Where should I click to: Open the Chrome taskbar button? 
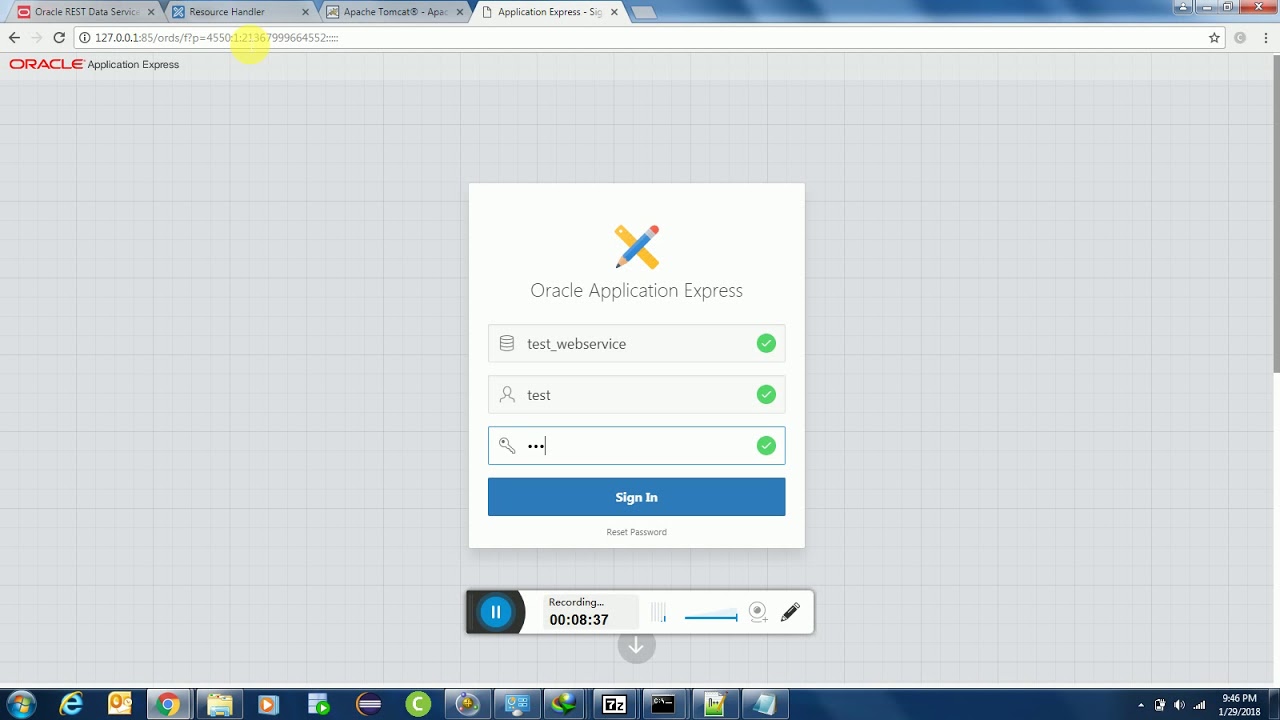click(x=168, y=704)
